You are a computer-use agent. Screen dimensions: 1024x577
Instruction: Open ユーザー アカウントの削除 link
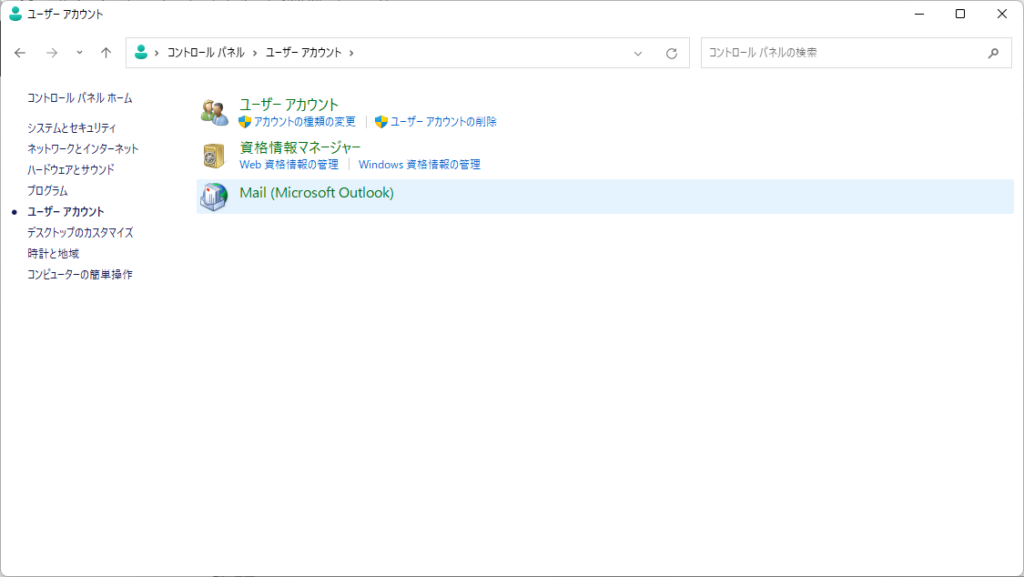click(442, 122)
